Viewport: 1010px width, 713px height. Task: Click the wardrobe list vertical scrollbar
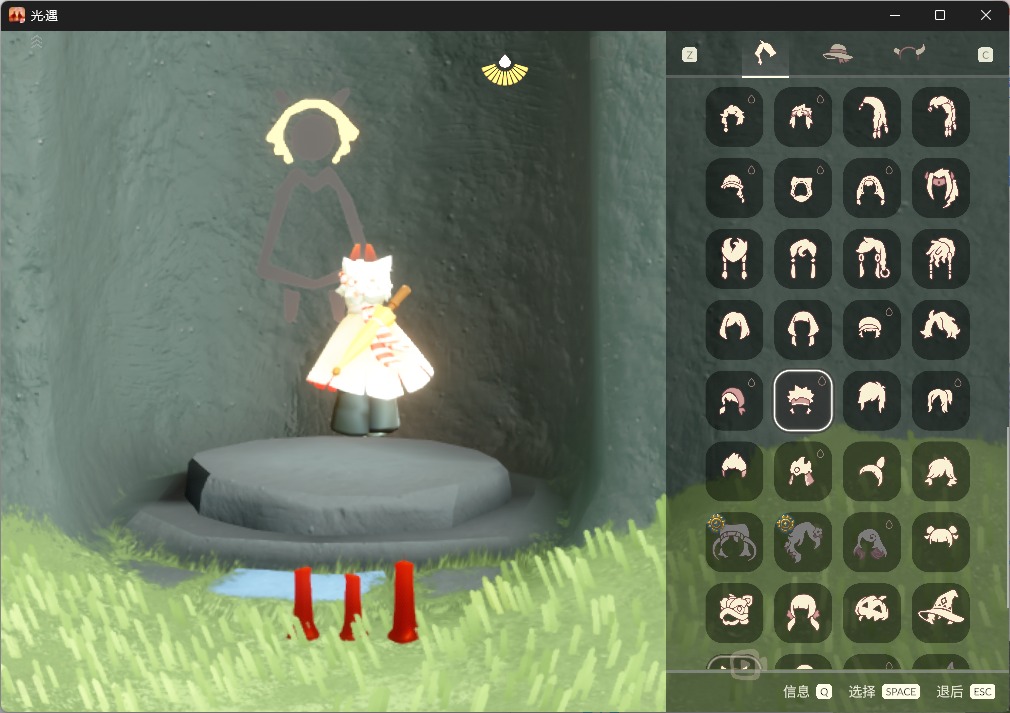(x=1007, y=515)
